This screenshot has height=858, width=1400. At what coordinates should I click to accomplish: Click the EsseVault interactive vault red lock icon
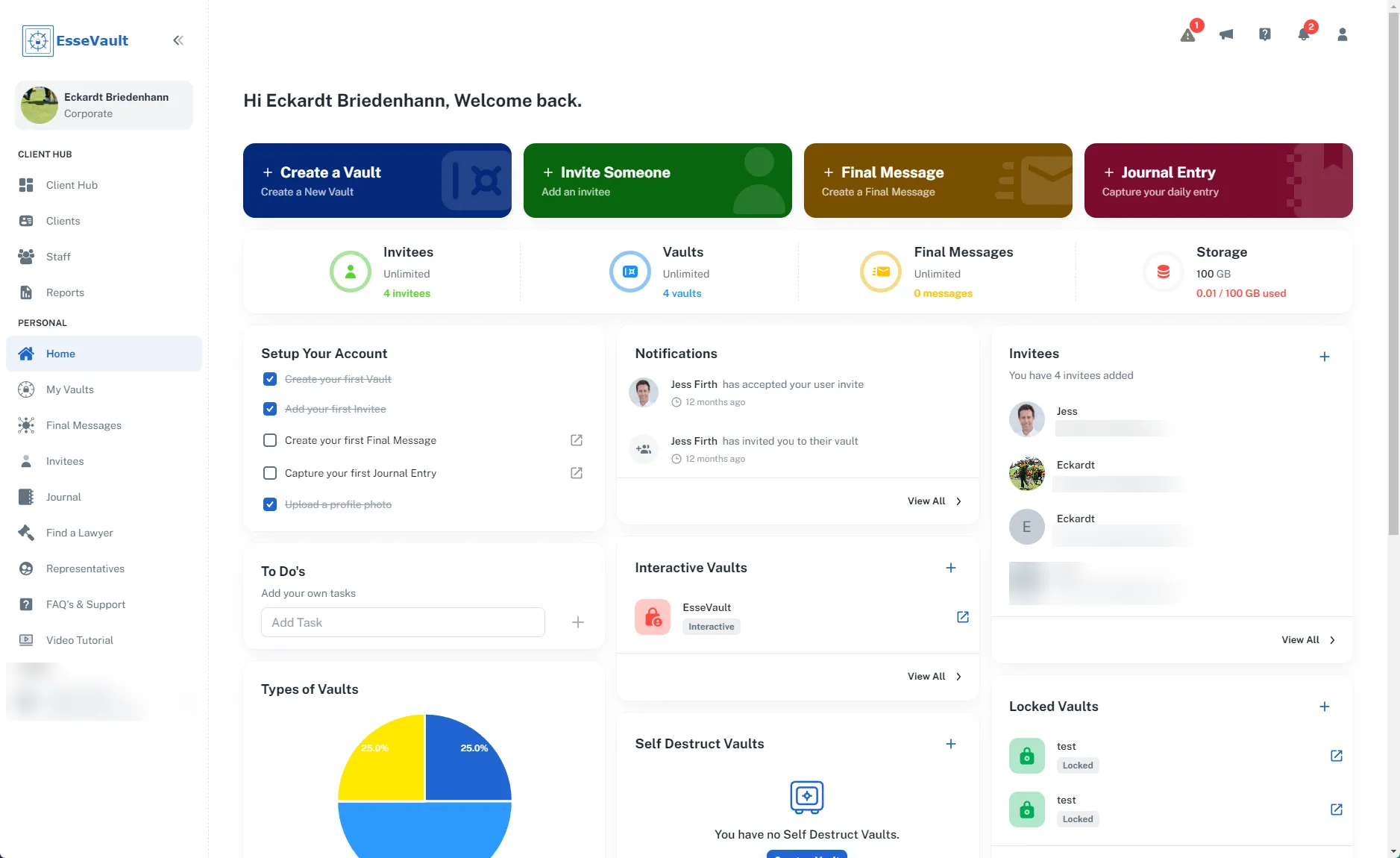click(x=653, y=617)
